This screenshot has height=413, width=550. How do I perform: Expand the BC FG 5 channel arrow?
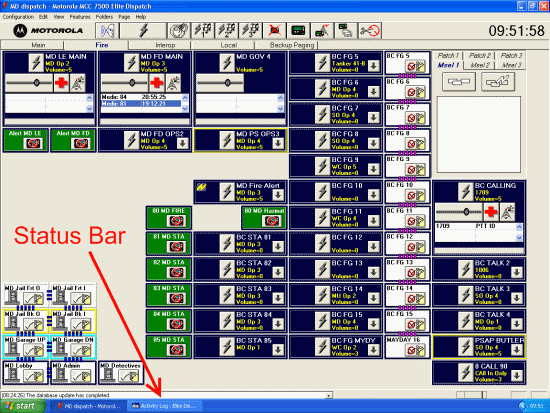pyautogui.click(x=374, y=66)
